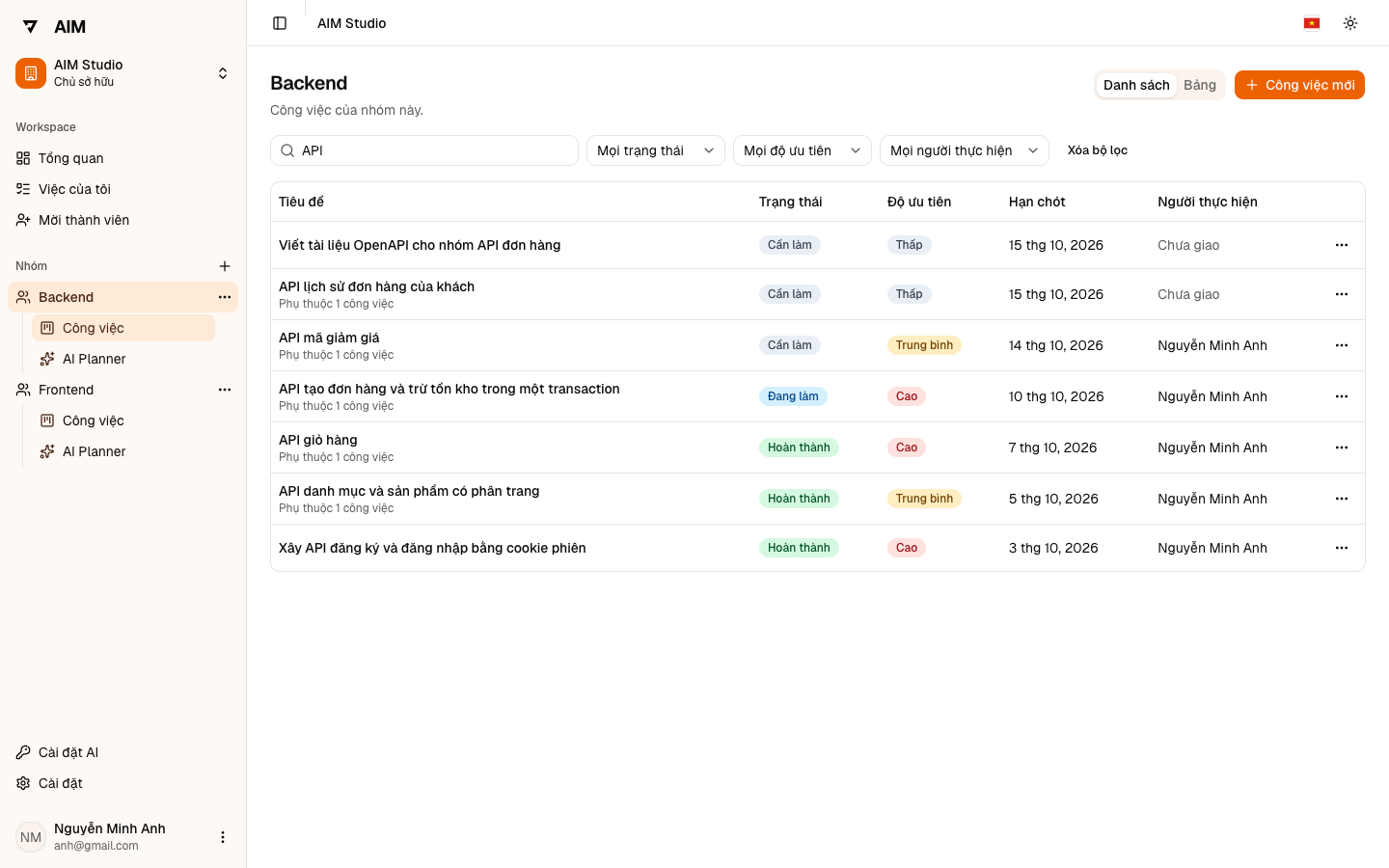Open Mọi trạng thái filter dropdown
The height and width of the screenshot is (868, 1389).
[x=656, y=150]
